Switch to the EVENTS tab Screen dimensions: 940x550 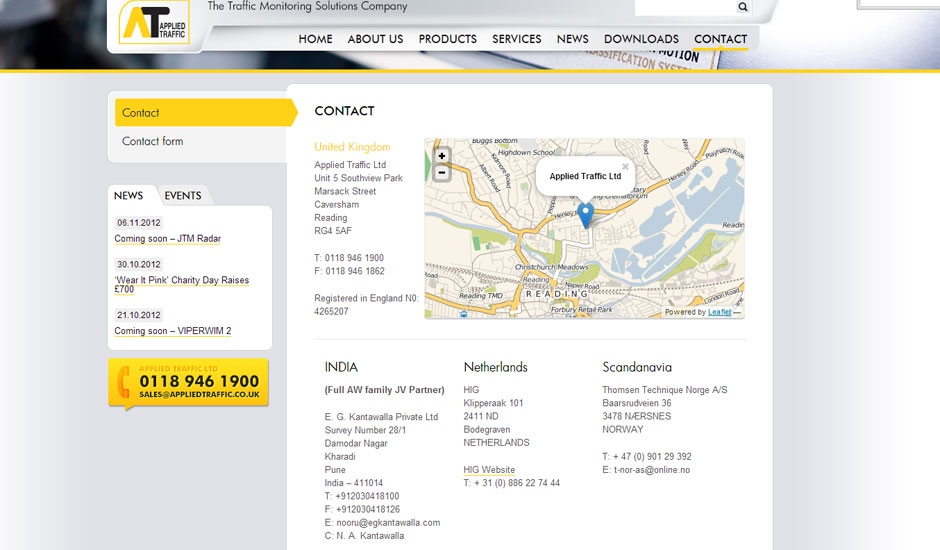[x=183, y=196]
